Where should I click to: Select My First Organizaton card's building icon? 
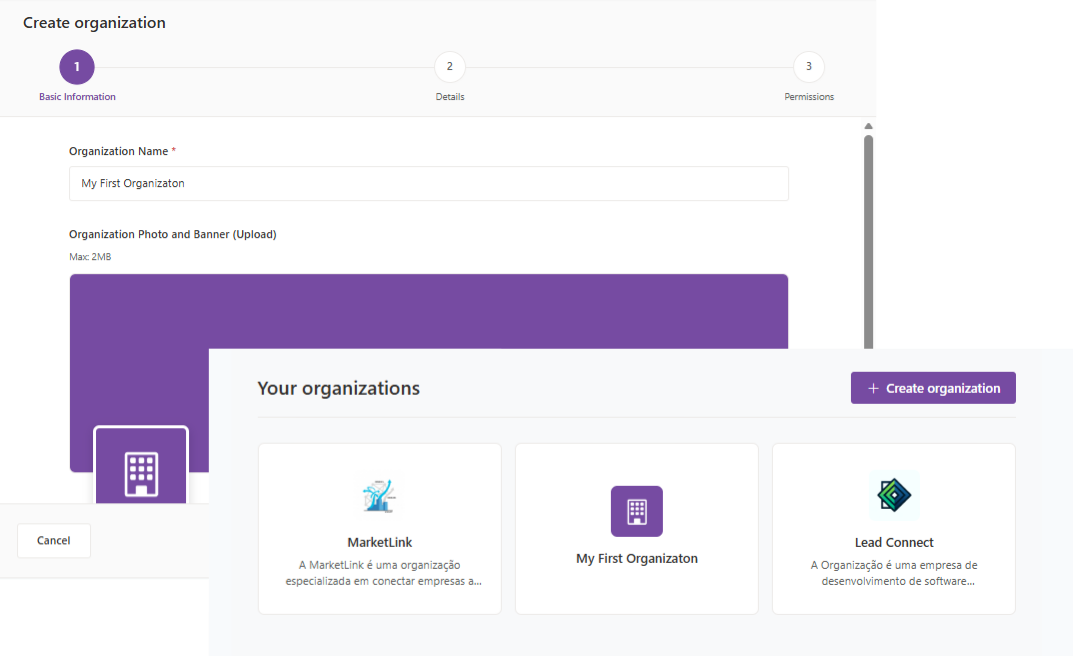tap(636, 511)
